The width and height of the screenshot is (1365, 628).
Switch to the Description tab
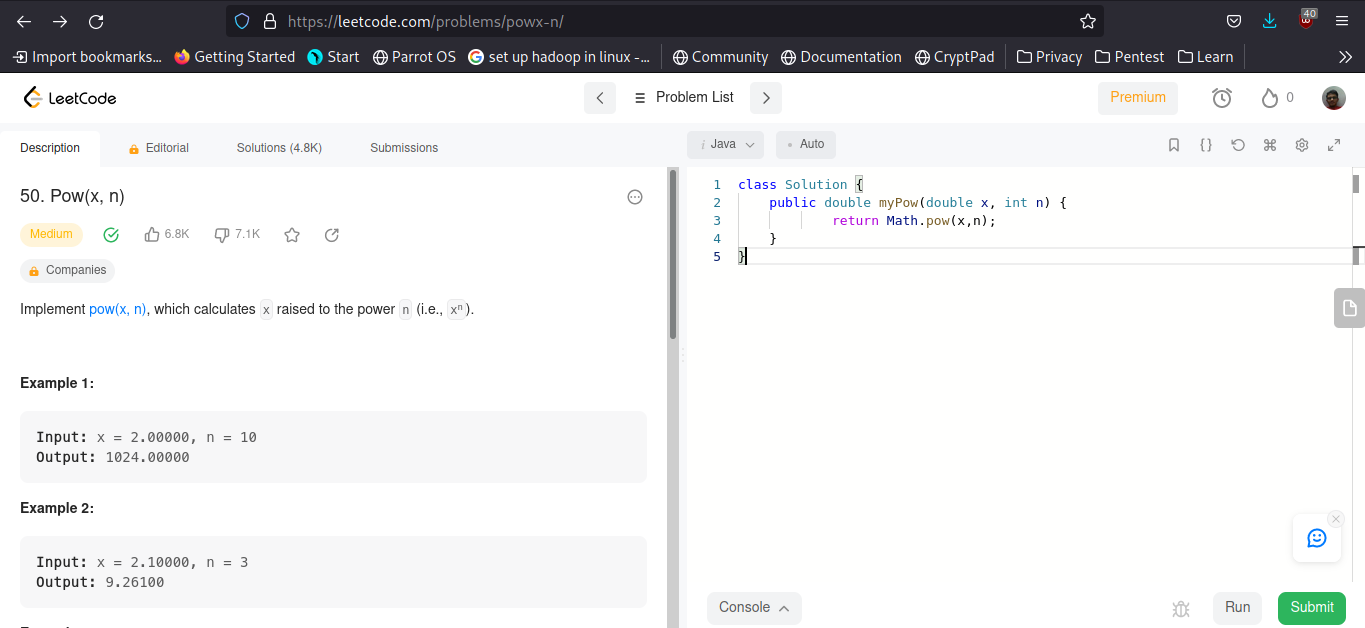[x=50, y=148]
